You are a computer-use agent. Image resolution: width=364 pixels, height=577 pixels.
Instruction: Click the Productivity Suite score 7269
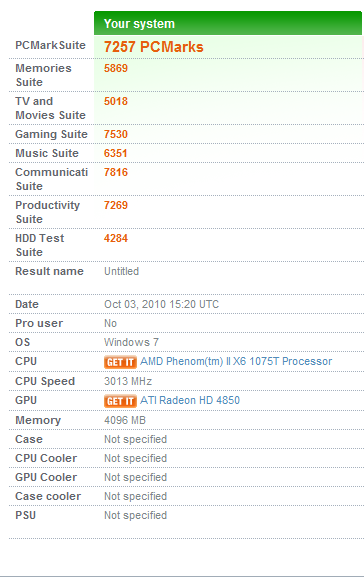pos(116,205)
